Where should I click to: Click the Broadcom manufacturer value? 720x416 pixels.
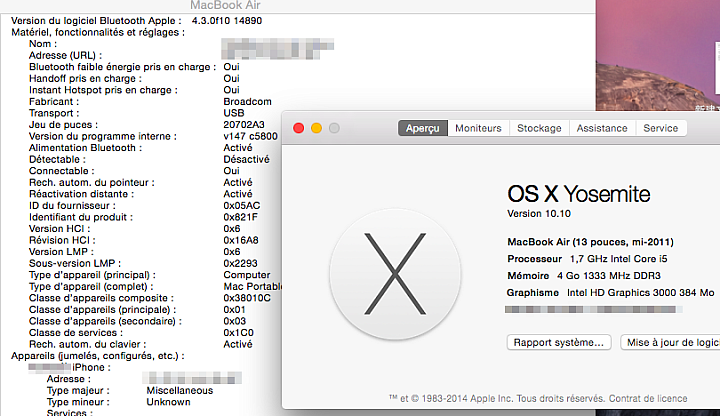tap(248, 101)
